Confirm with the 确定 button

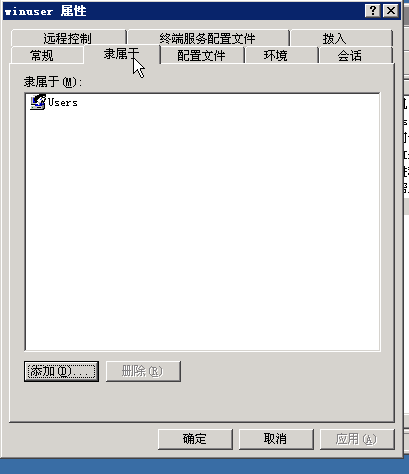coord(195,439)
